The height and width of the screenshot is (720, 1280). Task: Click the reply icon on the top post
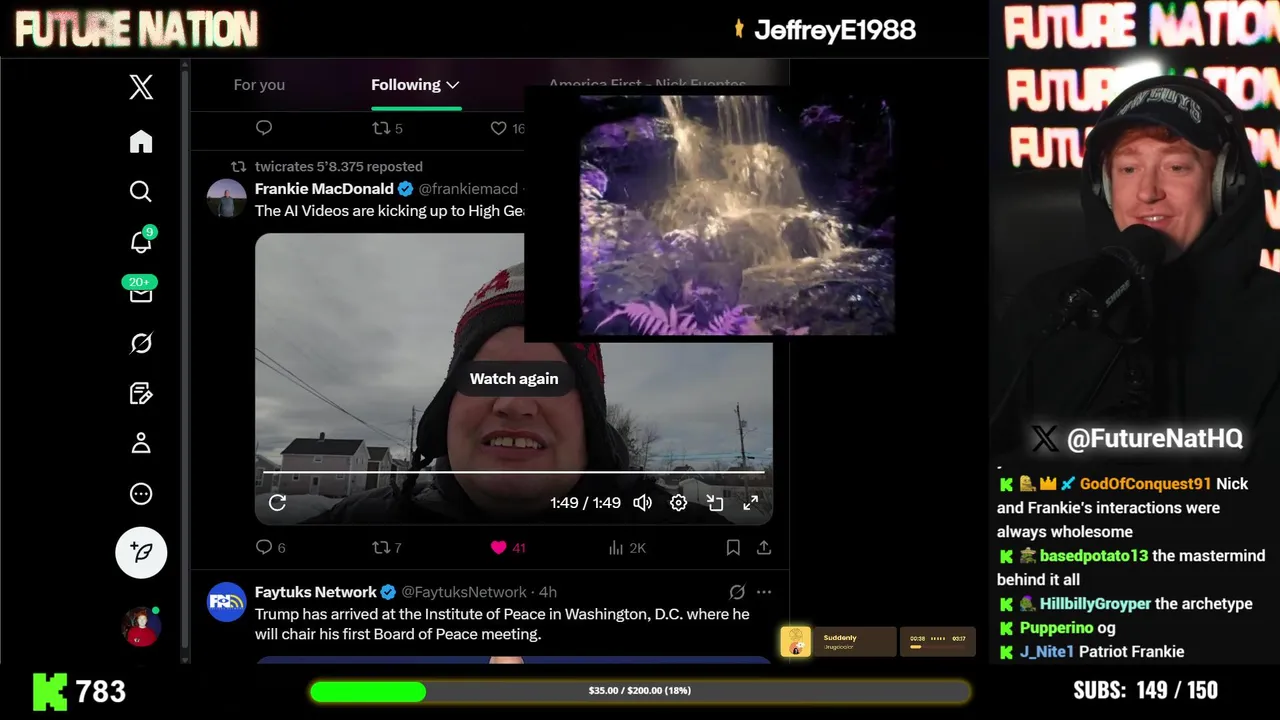[264, 128]
